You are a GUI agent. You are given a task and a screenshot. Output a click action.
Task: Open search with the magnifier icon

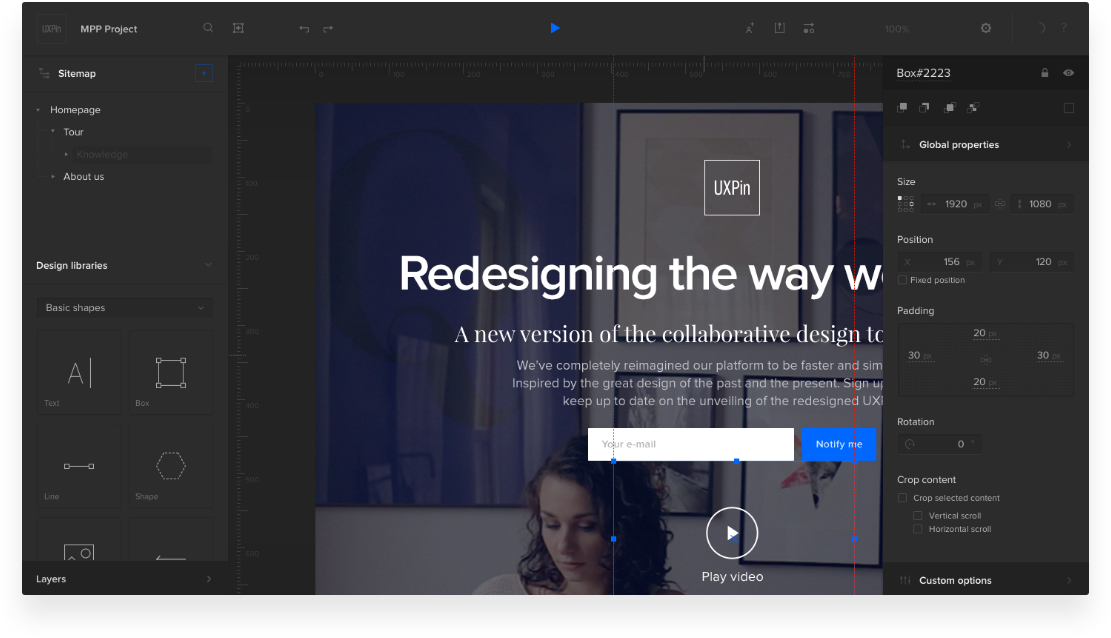click(208, 28)
